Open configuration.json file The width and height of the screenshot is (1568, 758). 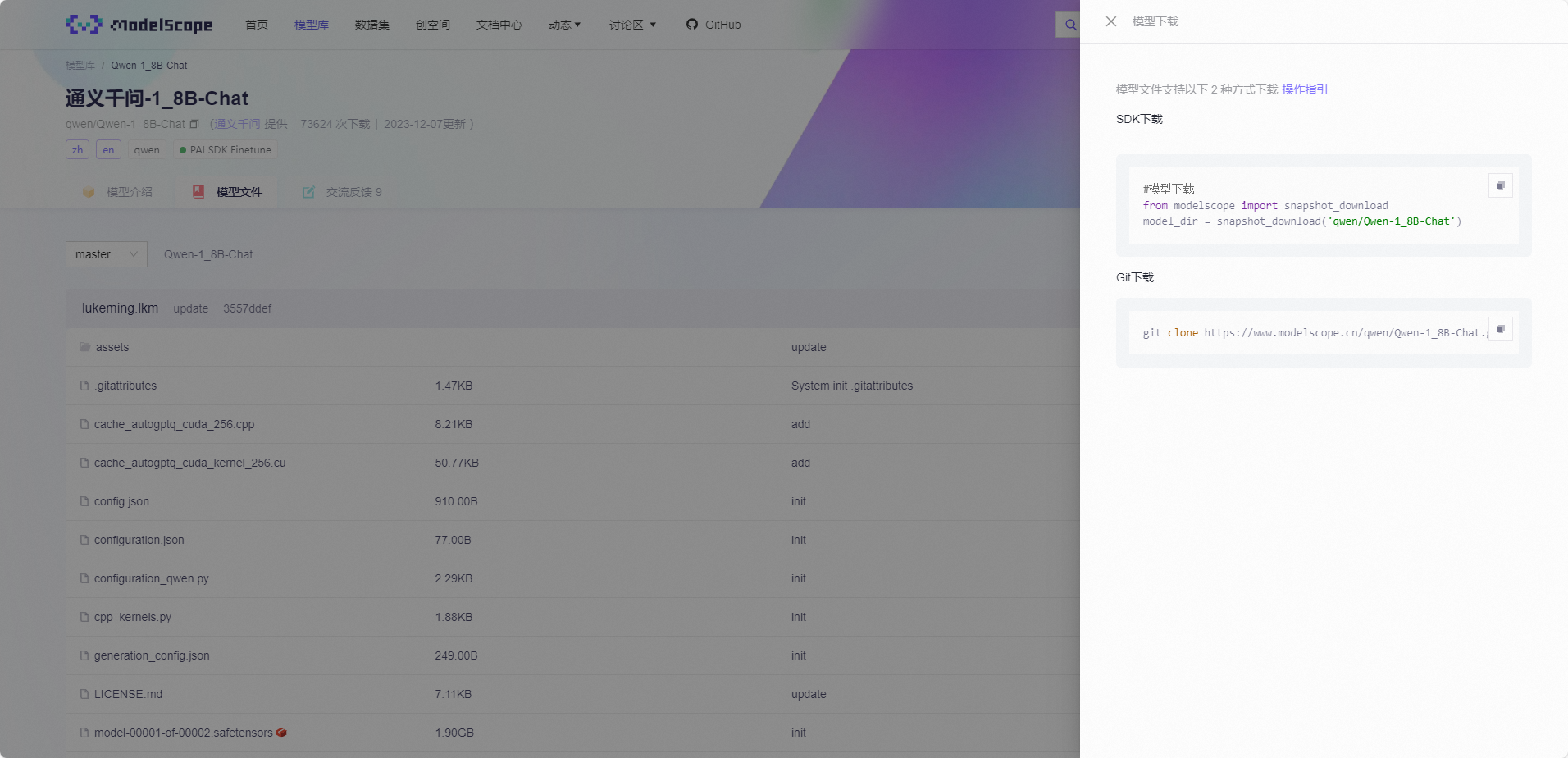point(139,540)
